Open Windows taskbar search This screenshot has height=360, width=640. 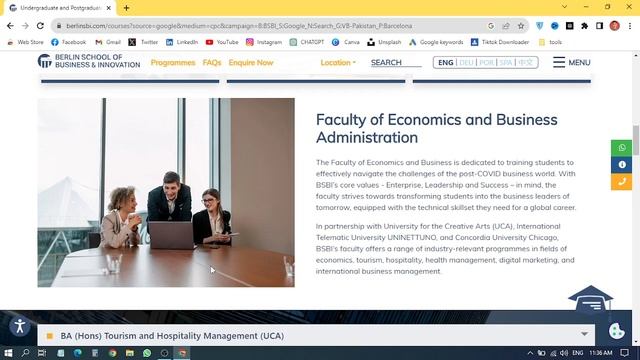(x=25, y=353)
